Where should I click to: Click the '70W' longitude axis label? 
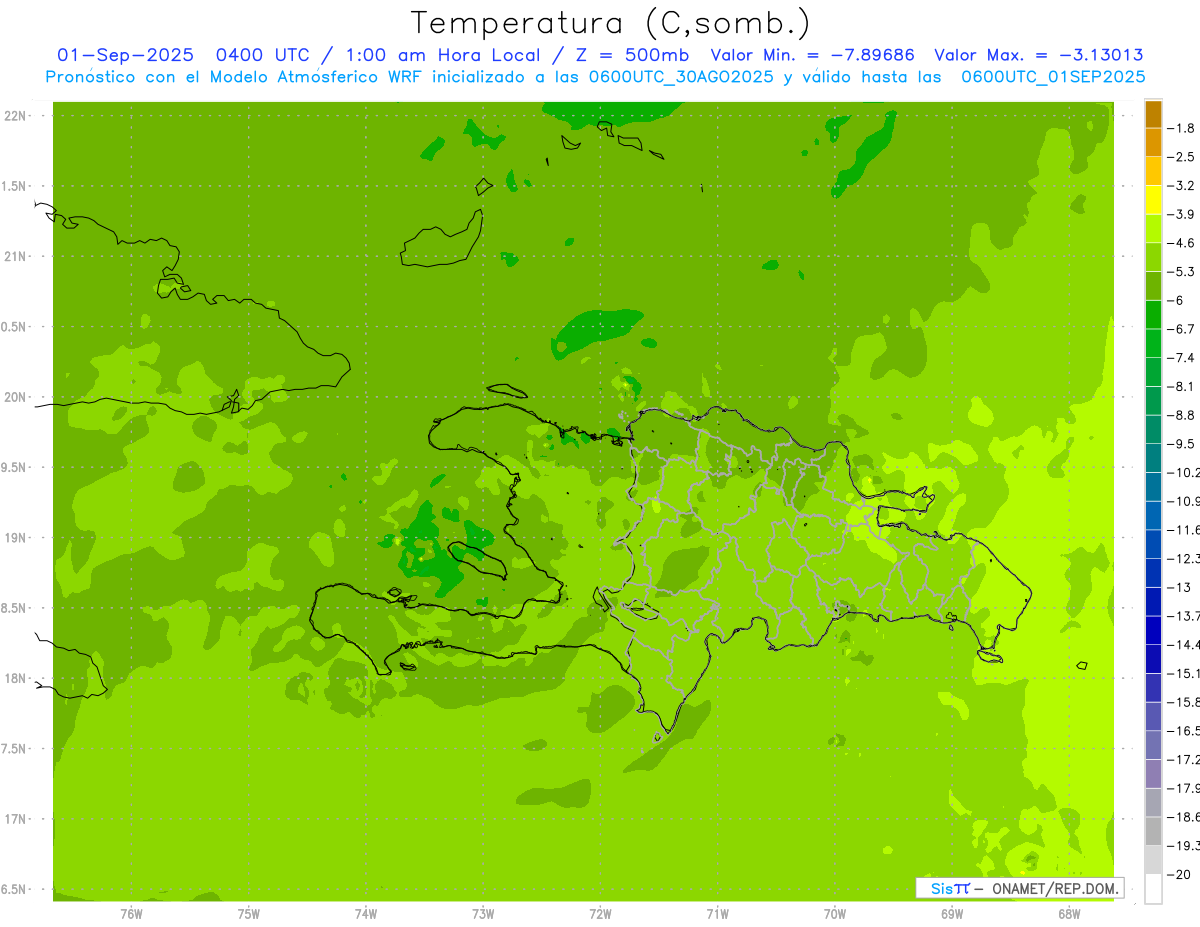tap(835, 913)
